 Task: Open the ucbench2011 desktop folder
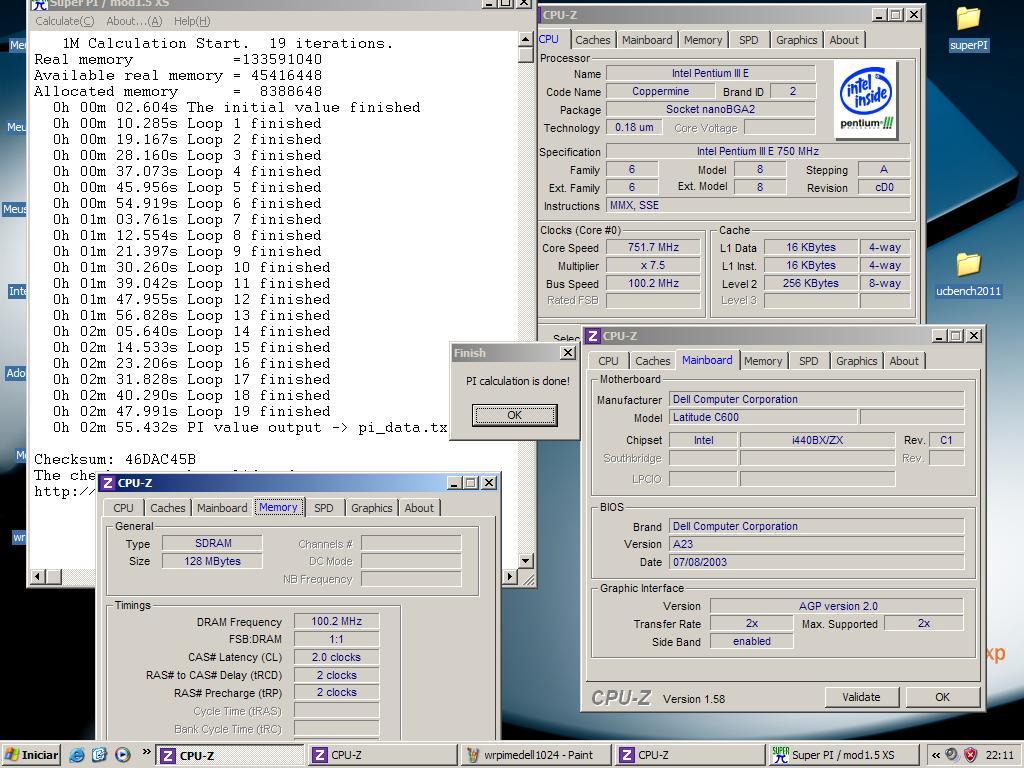click(x=968, y=275)
